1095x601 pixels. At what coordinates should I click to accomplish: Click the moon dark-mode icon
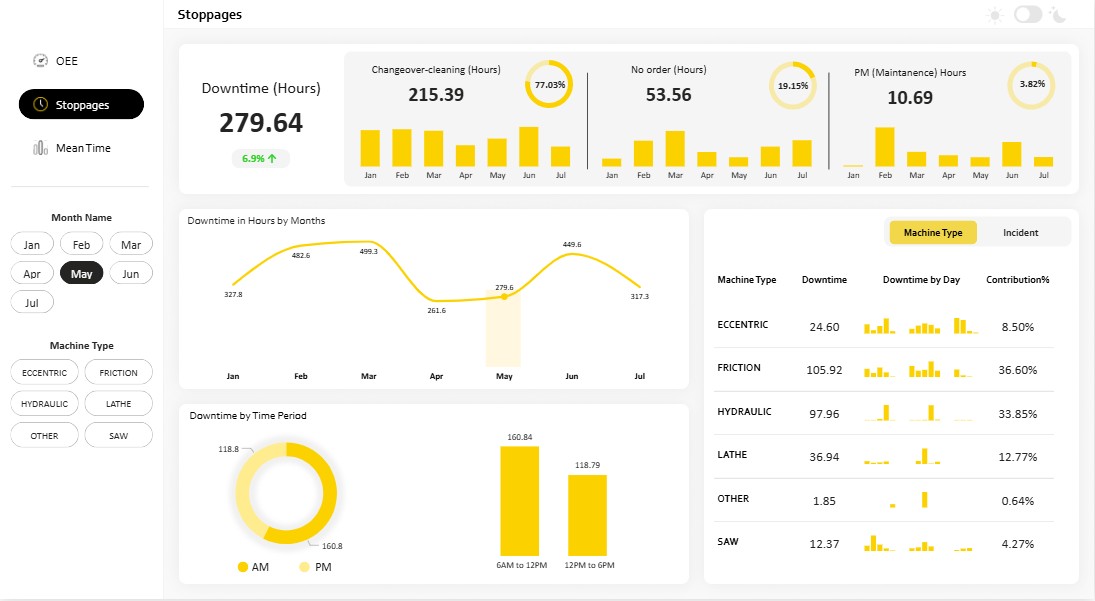(1058, 15)
